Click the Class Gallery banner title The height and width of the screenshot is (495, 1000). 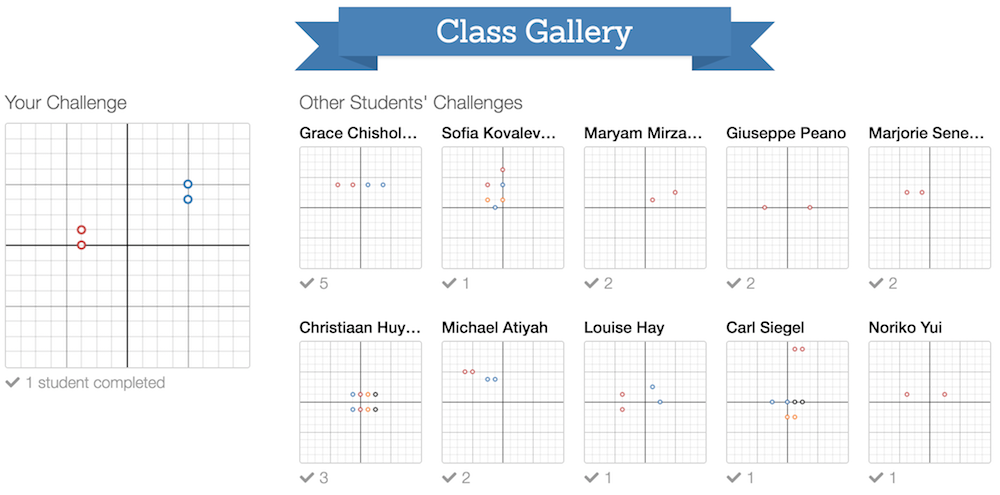tap(534, 32)
